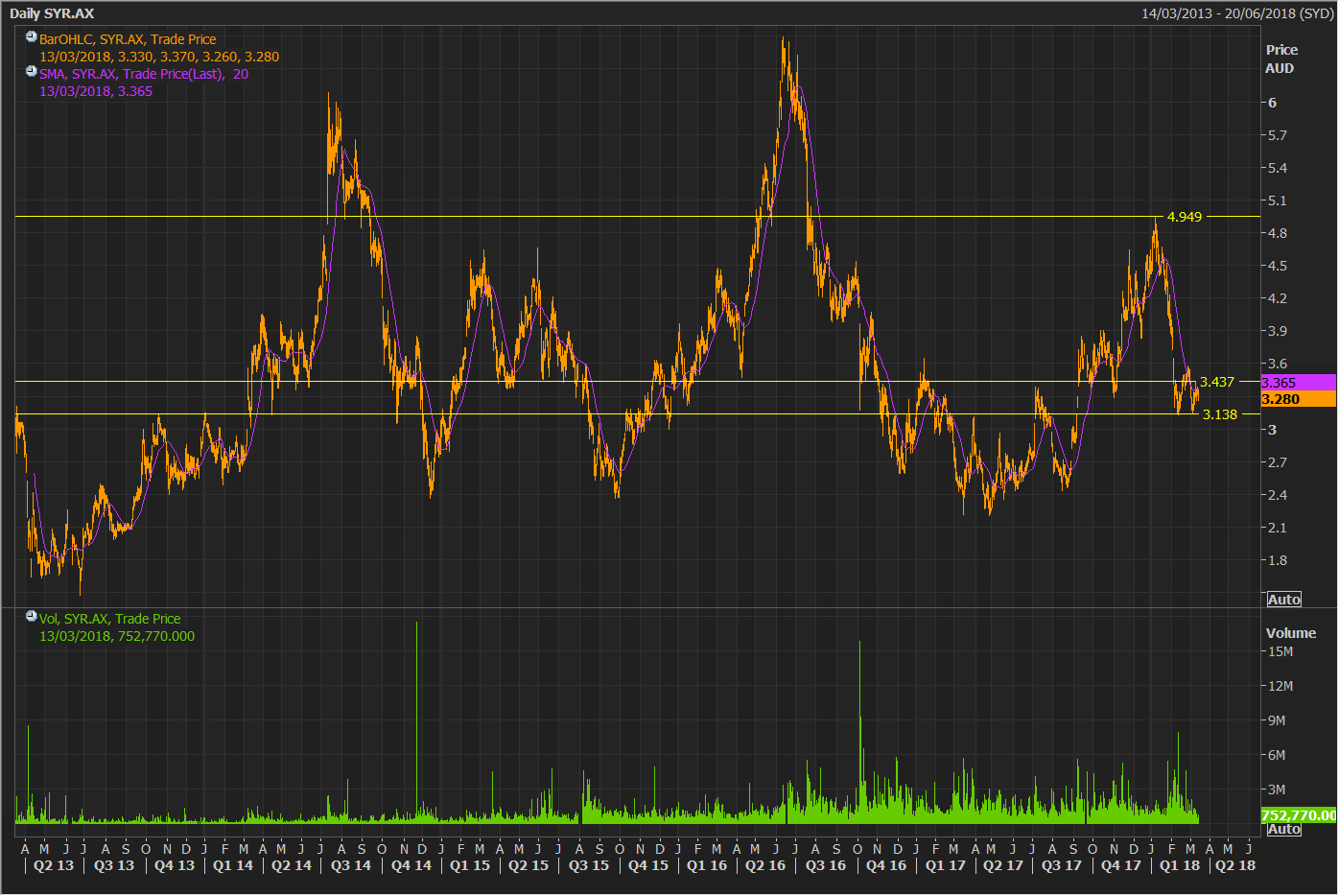
Task: Click the Q1 18 label on time axis
Action: [1180, 865]
